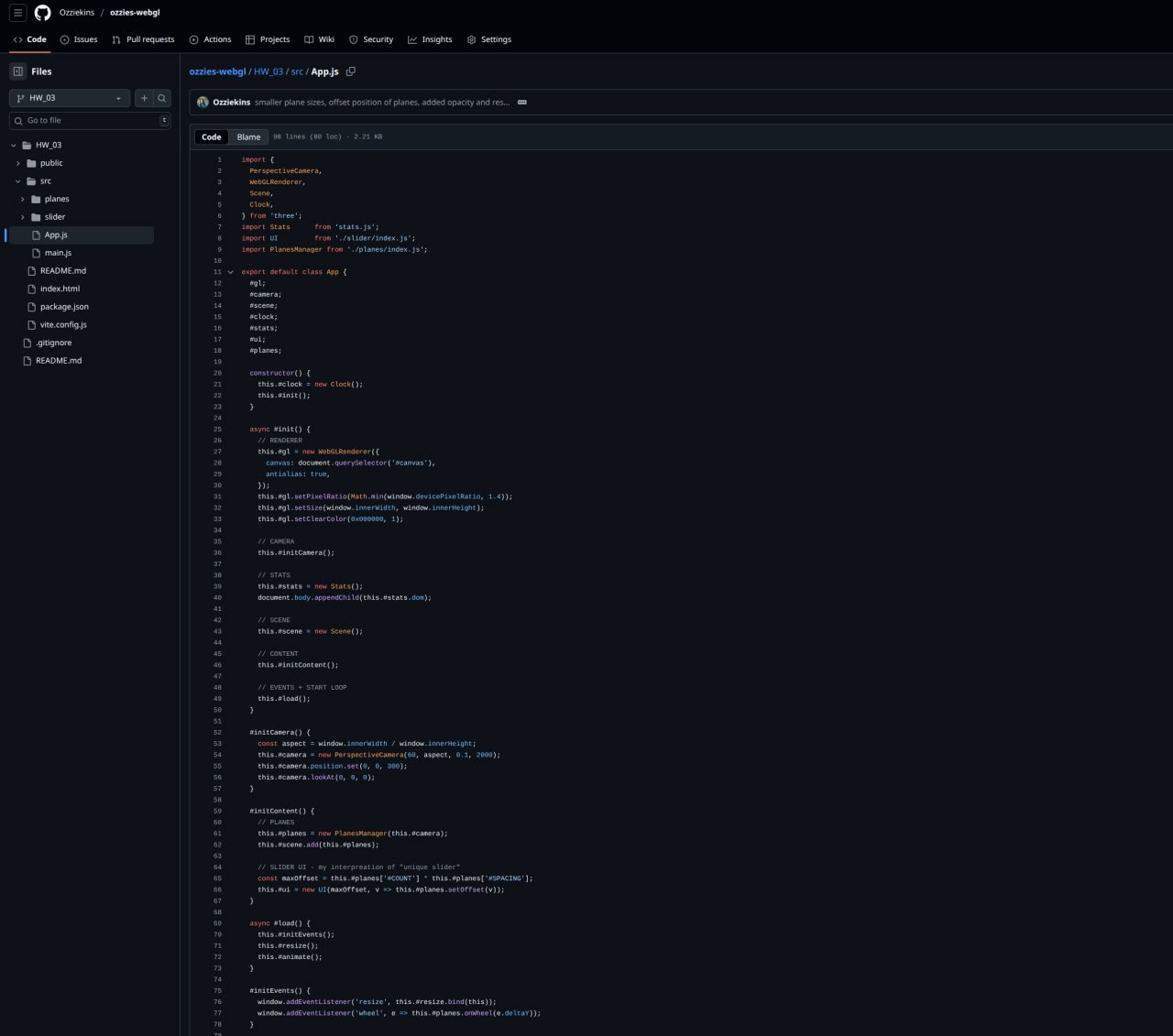The height and width of the screenshot is (1036, 1173).
Task: Switch to the Blame view
Action: (x=248, y=137)
